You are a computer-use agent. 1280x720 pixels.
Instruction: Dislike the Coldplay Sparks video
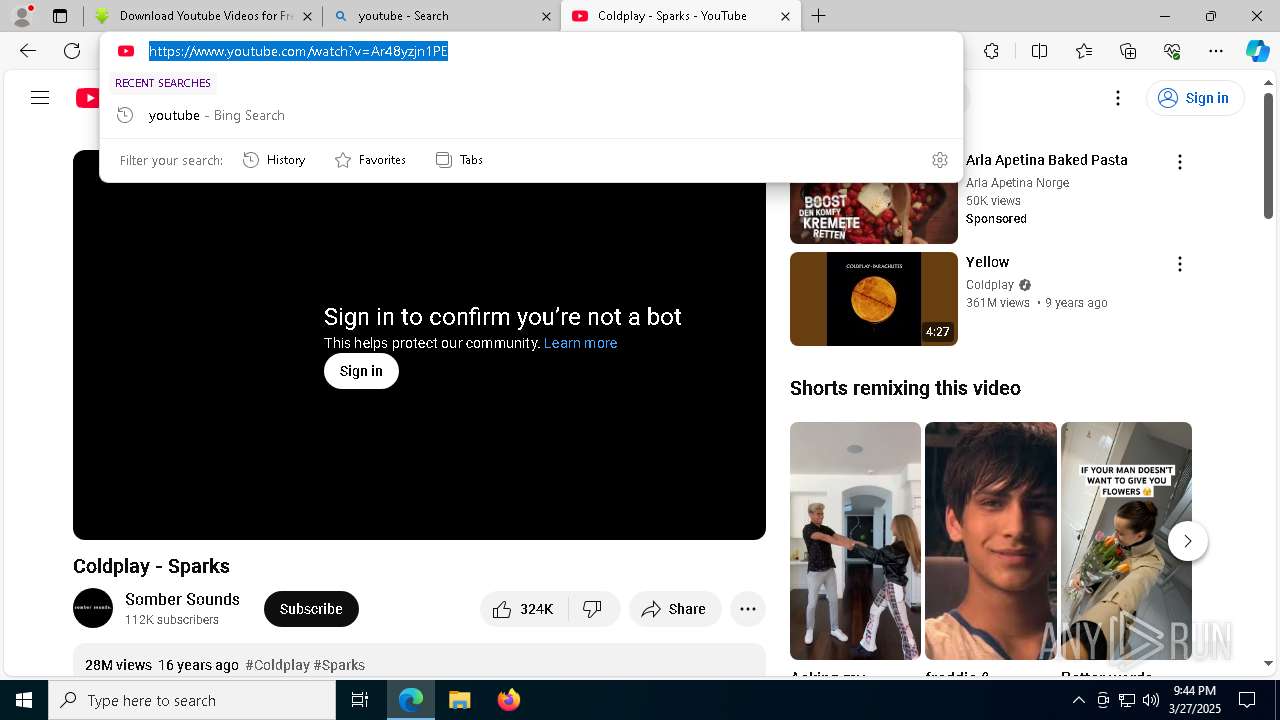pyautogui.click(x=594, y=609)
